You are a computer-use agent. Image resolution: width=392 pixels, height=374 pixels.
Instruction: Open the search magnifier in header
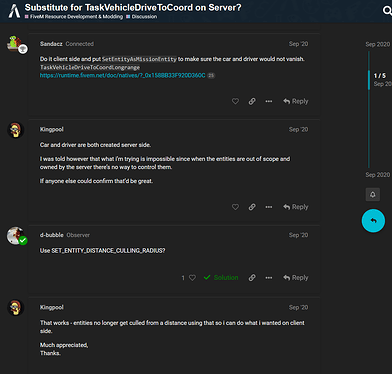coord(387,11)
